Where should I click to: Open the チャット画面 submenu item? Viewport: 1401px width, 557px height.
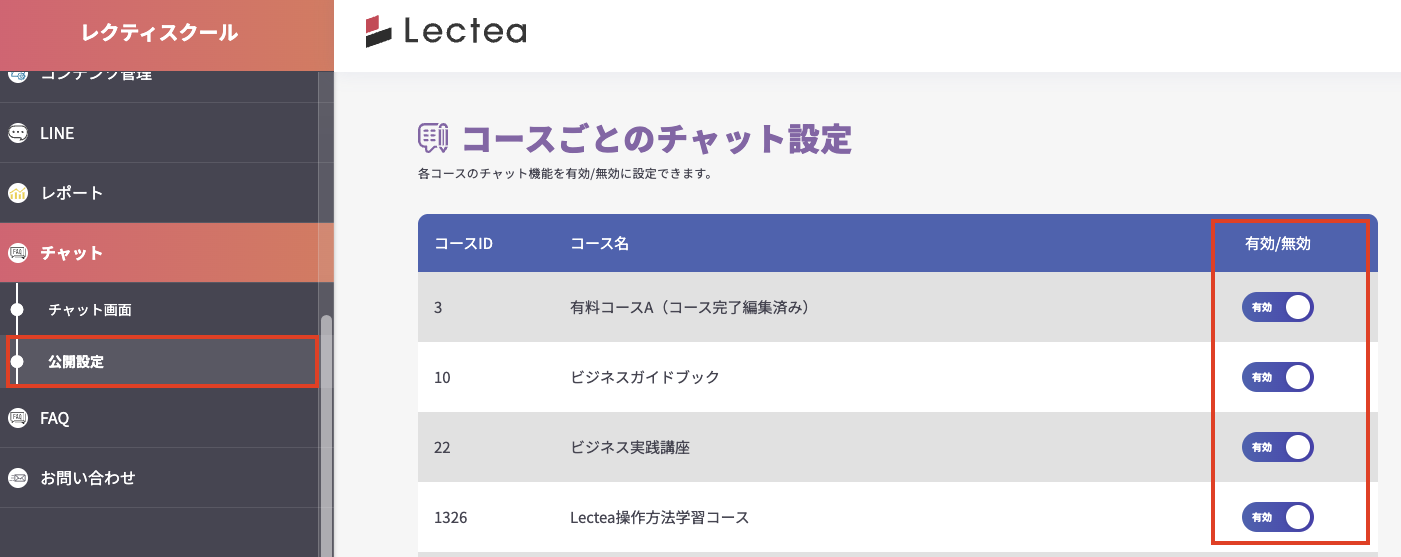click(90, 310)
